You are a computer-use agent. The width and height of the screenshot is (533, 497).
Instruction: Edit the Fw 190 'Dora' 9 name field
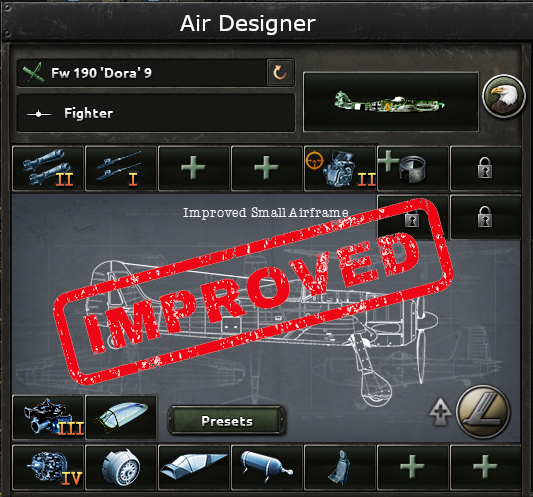pos(142,73)
